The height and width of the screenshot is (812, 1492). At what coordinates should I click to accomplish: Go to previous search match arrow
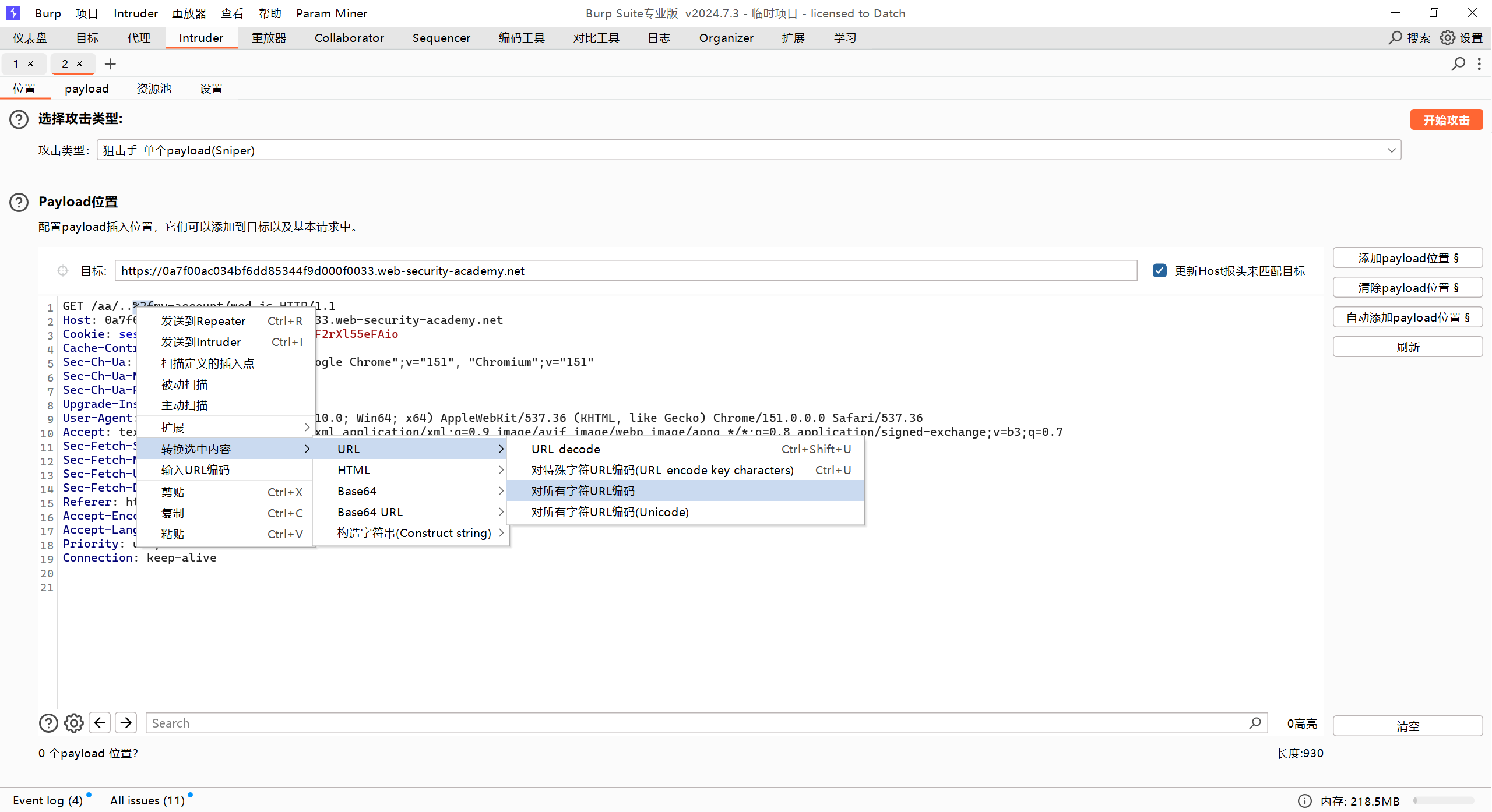click(100, 723)
